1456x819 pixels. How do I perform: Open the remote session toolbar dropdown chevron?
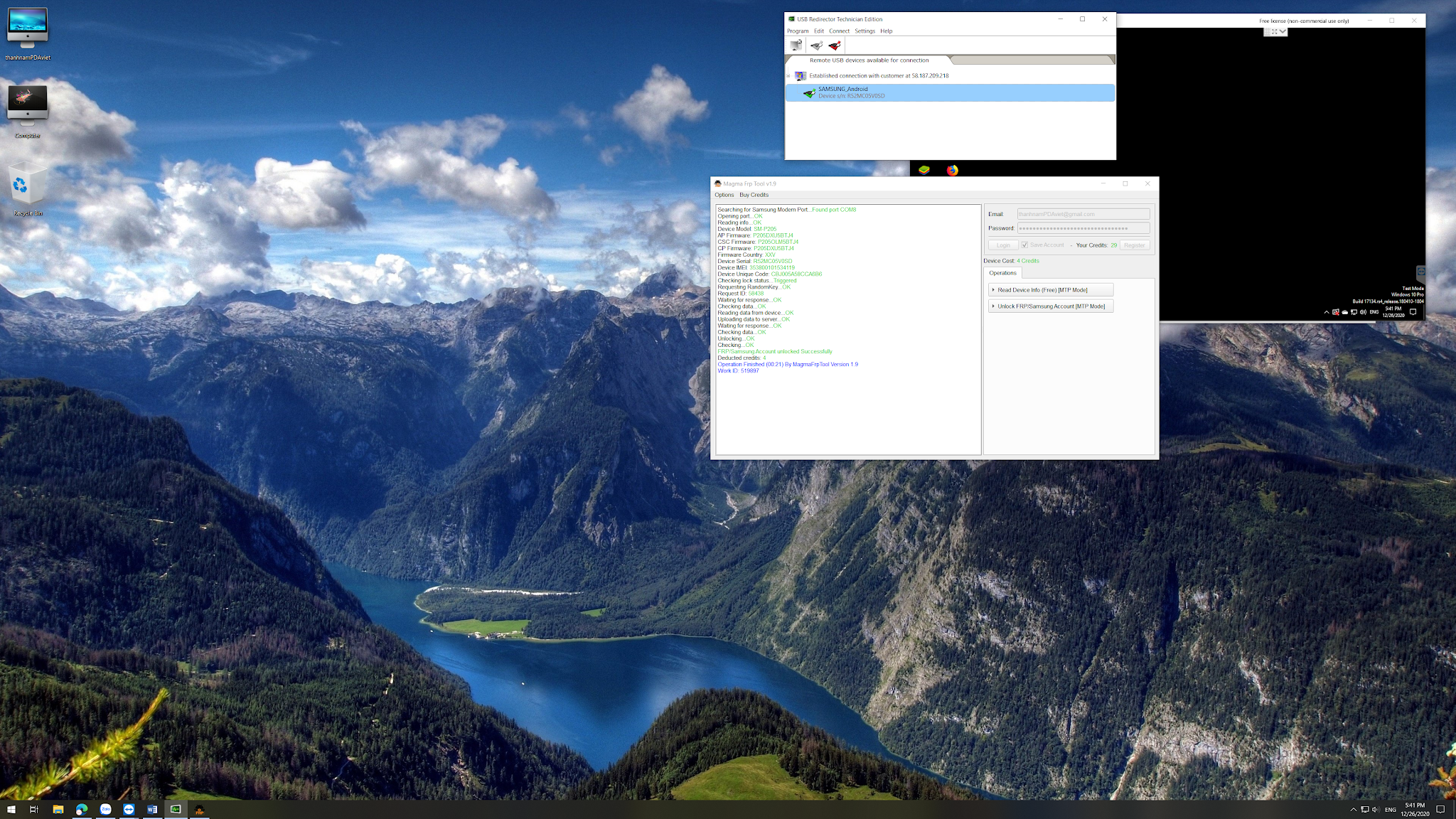pos(1283,31)
